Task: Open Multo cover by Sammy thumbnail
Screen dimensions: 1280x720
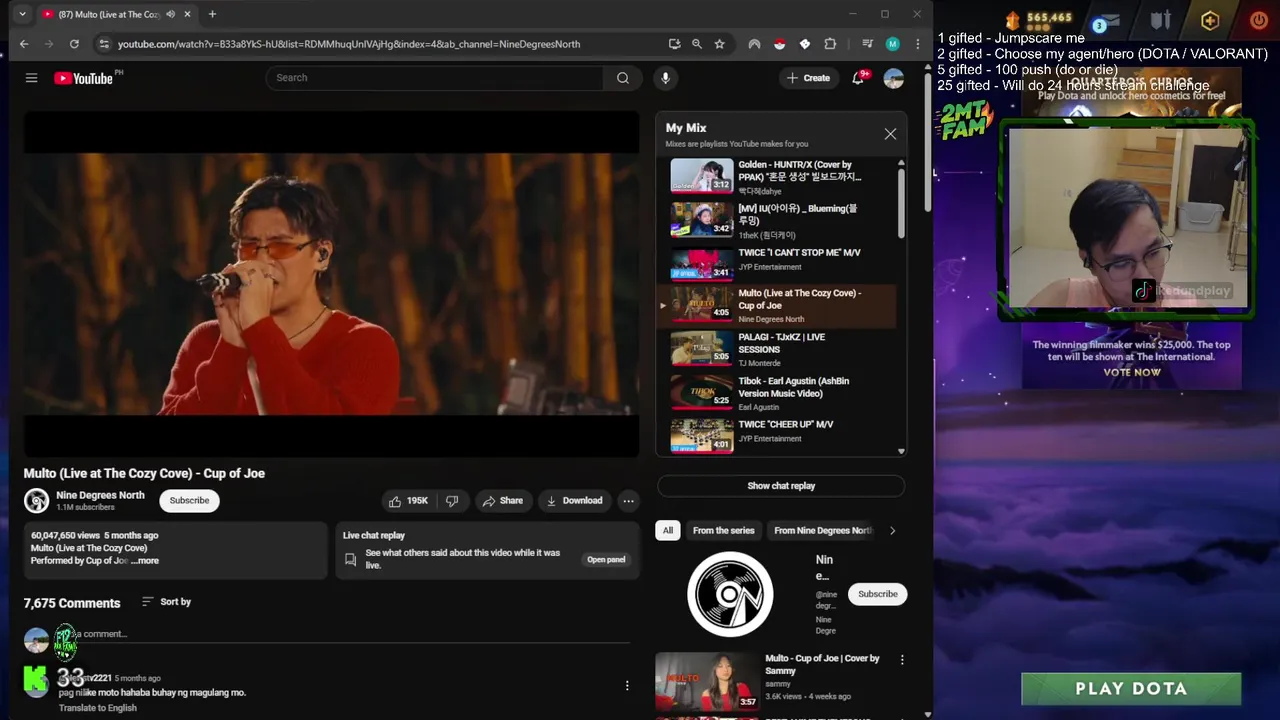Action: coord(707,681)
